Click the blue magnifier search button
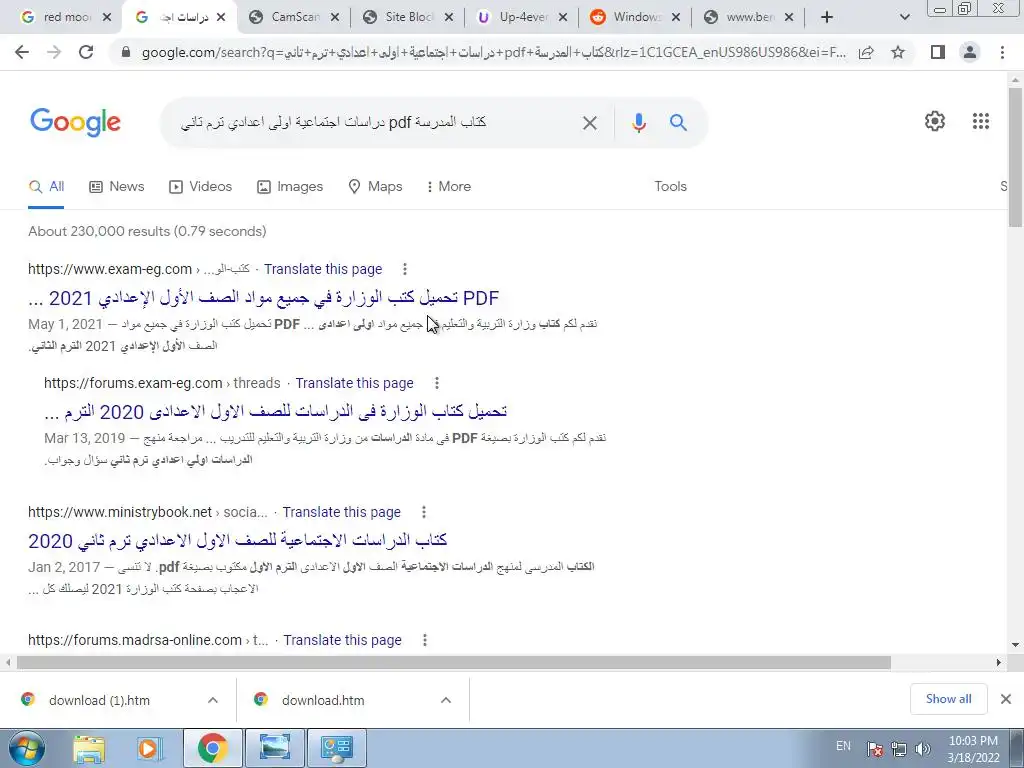Viewport: 1024px width, 768px height. point(679,122)
